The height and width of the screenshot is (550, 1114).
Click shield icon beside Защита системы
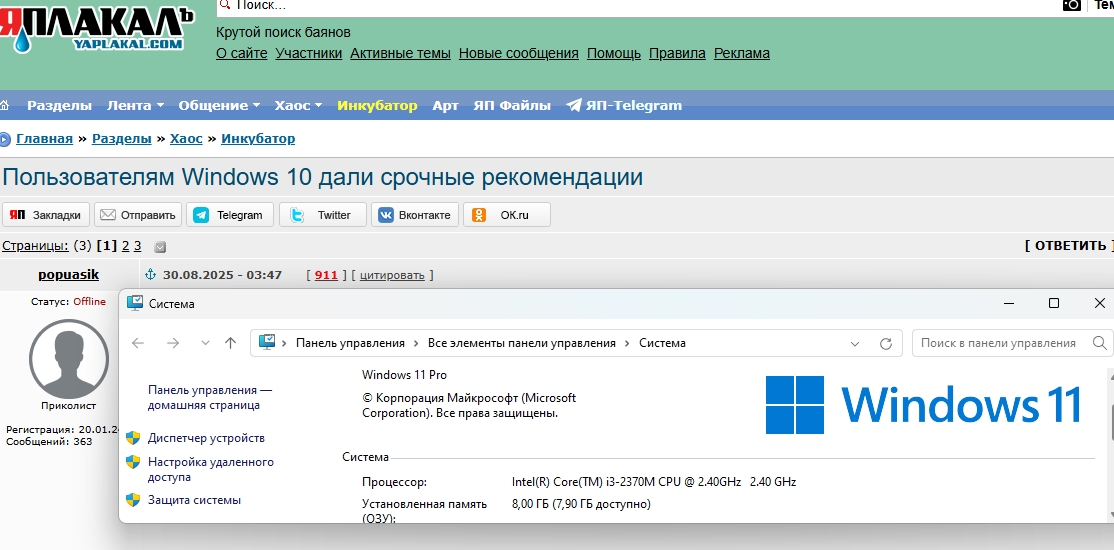click(133, 500)
